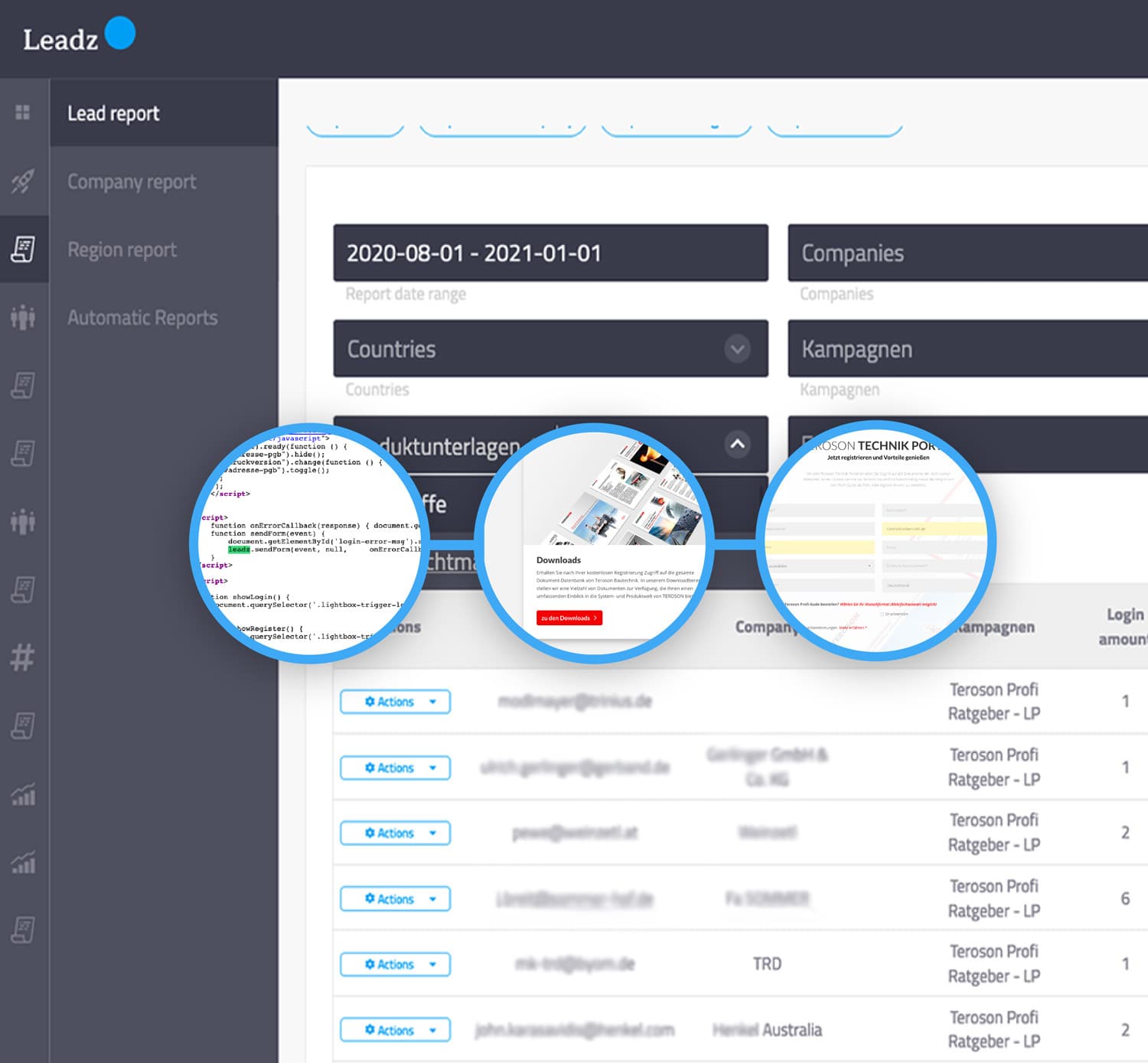The width and height of the screenshot is (1148, 1063).
Task: Switch to the Region report section
Action: click(x=122, y=249)
